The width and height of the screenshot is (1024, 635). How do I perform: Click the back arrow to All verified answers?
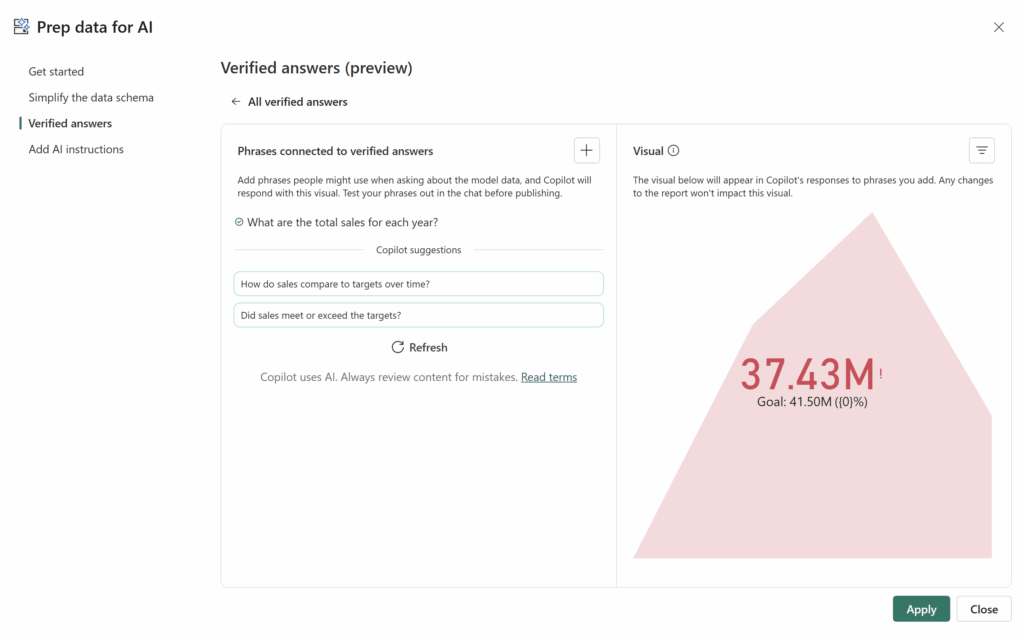pyautogui.click(x=236, y=102)
